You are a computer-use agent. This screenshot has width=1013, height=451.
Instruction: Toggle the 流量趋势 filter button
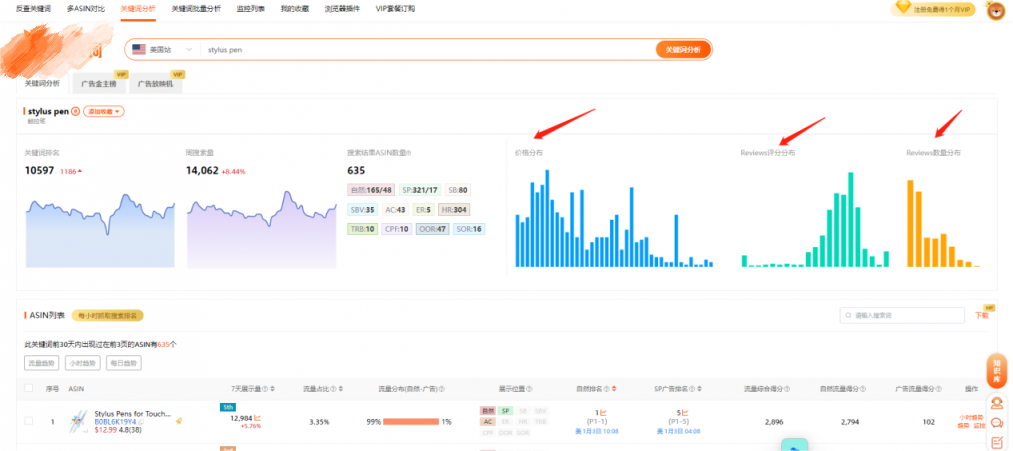41,362
